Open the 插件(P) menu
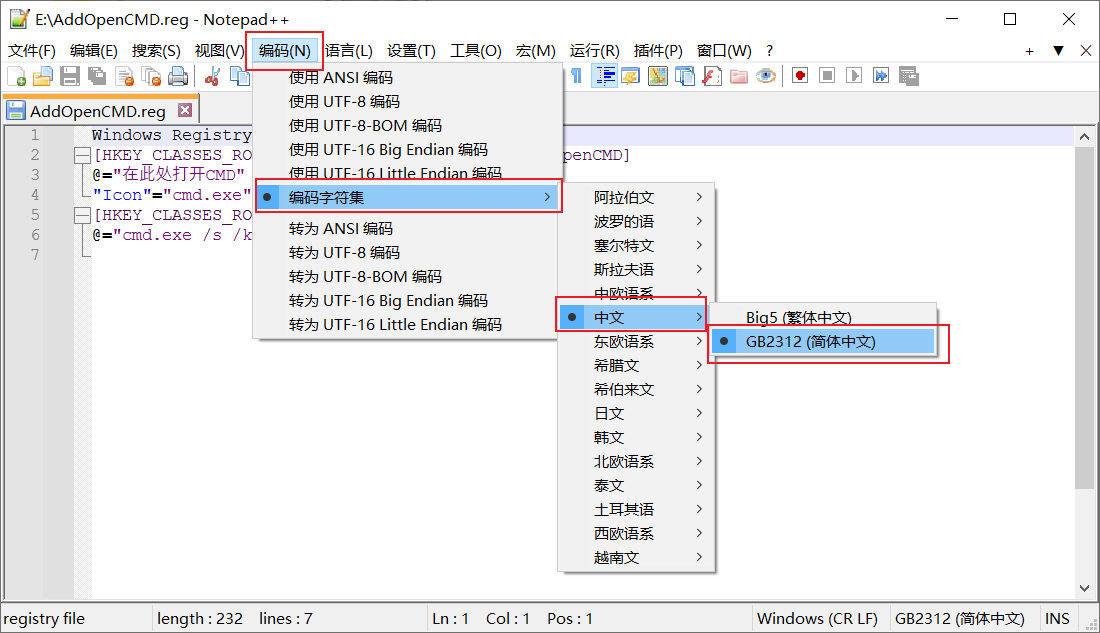 click(x=657, y=51)
